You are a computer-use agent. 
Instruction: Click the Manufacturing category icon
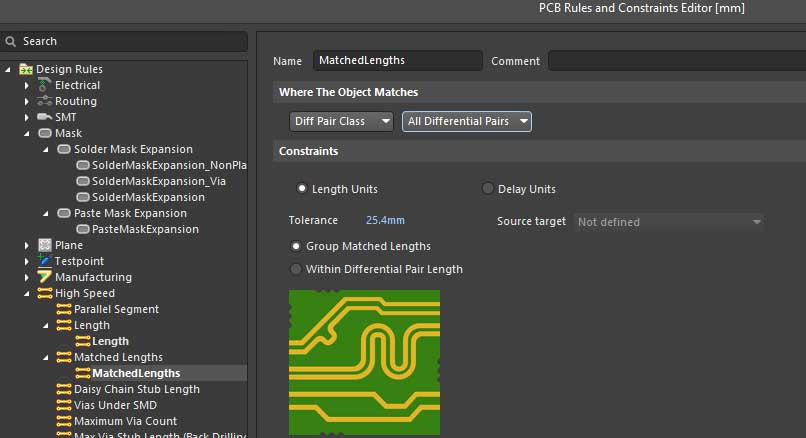(45, 277)
